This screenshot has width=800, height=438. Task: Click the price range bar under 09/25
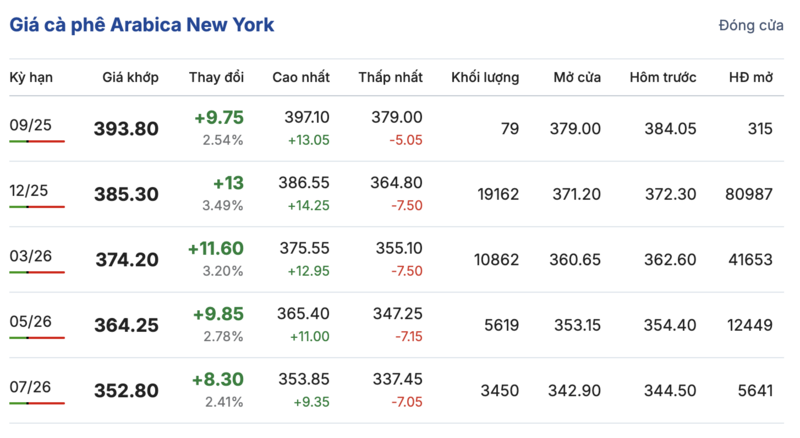(37, 142)
